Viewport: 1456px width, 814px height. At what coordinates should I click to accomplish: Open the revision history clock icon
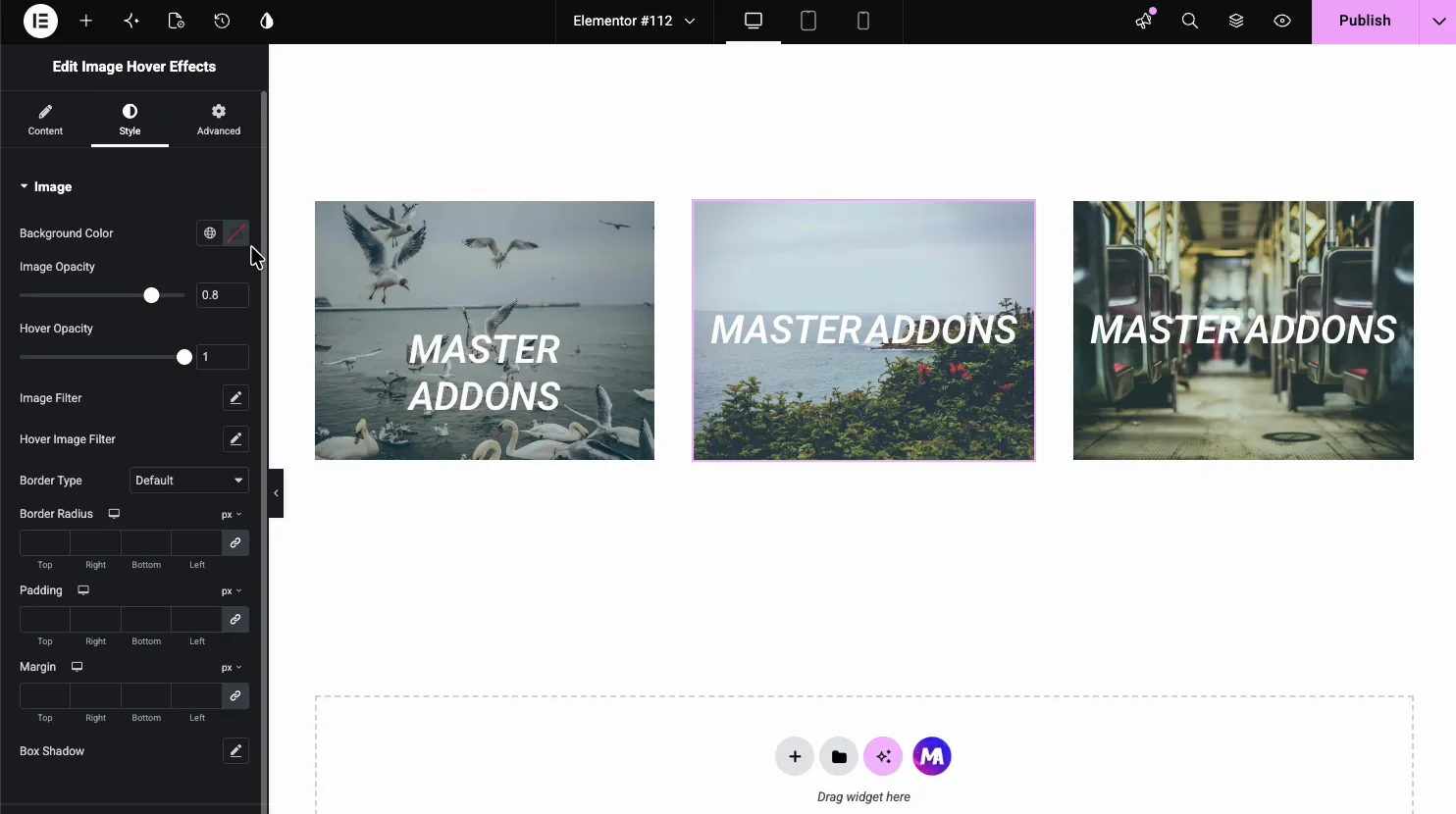coord(222,21)
